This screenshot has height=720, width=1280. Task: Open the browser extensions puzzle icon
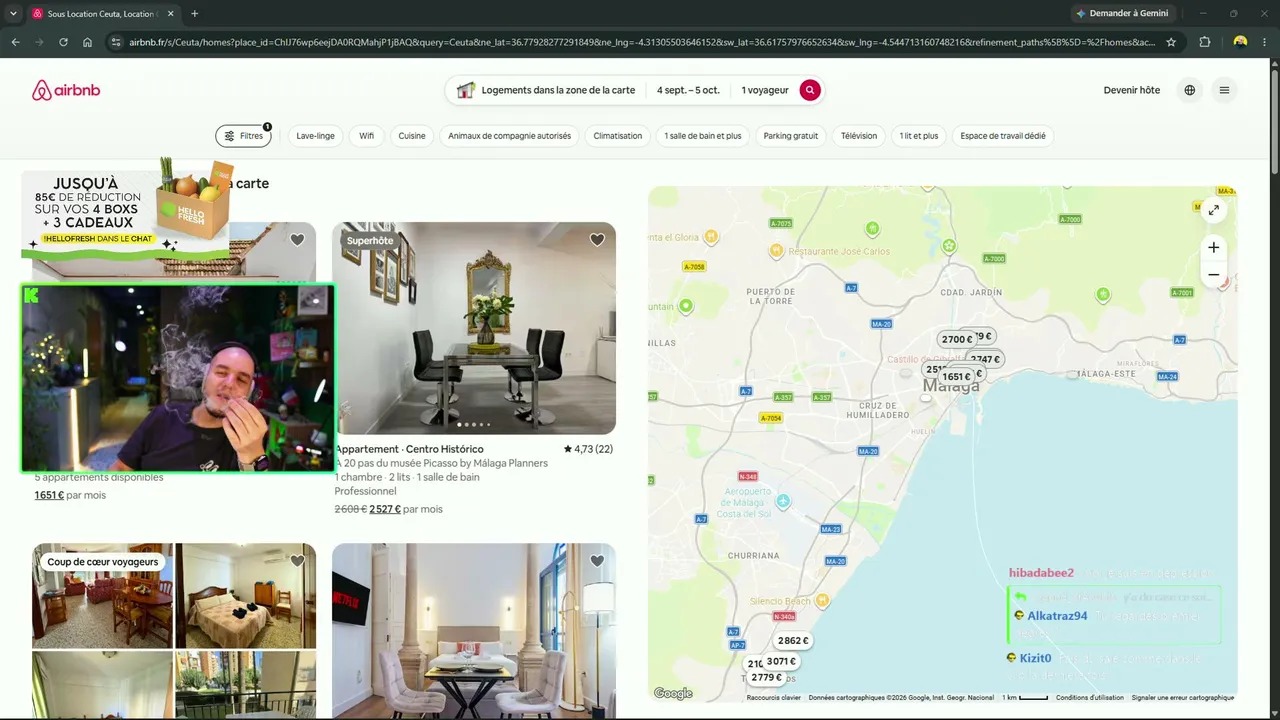click(x=1205, y=42)
